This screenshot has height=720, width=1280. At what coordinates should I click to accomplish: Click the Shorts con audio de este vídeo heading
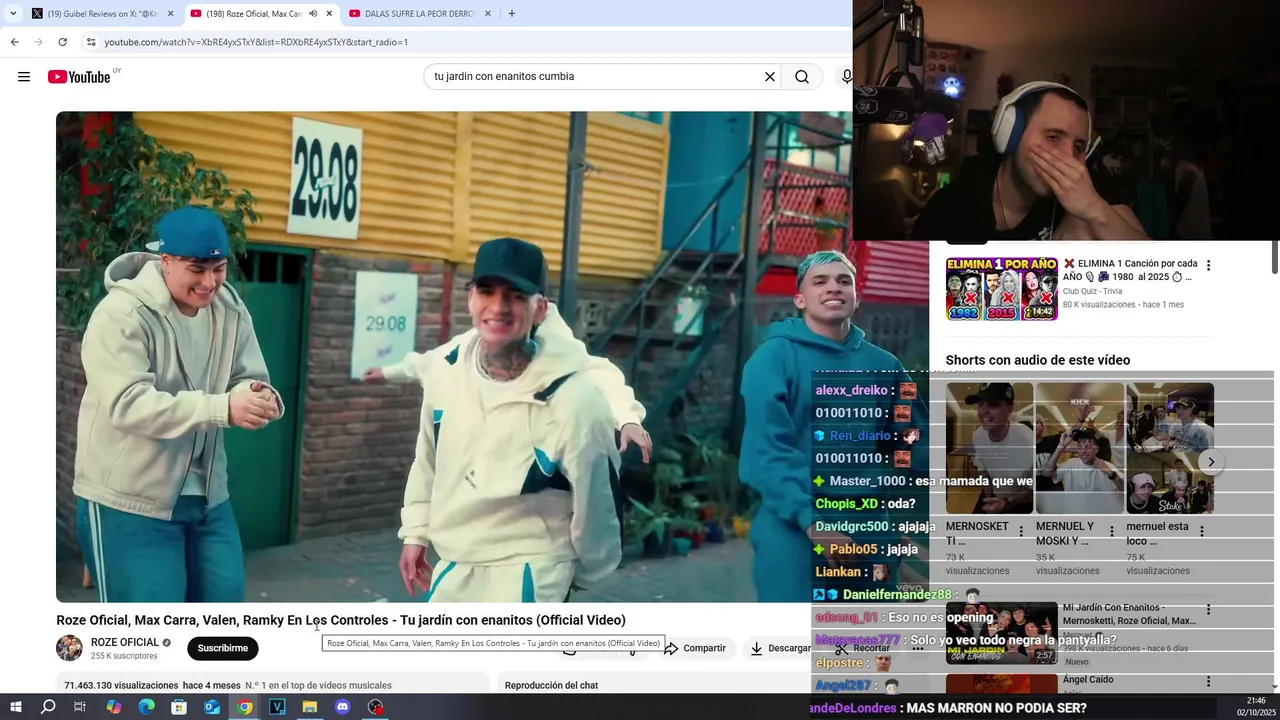(x=1038, y=360)
